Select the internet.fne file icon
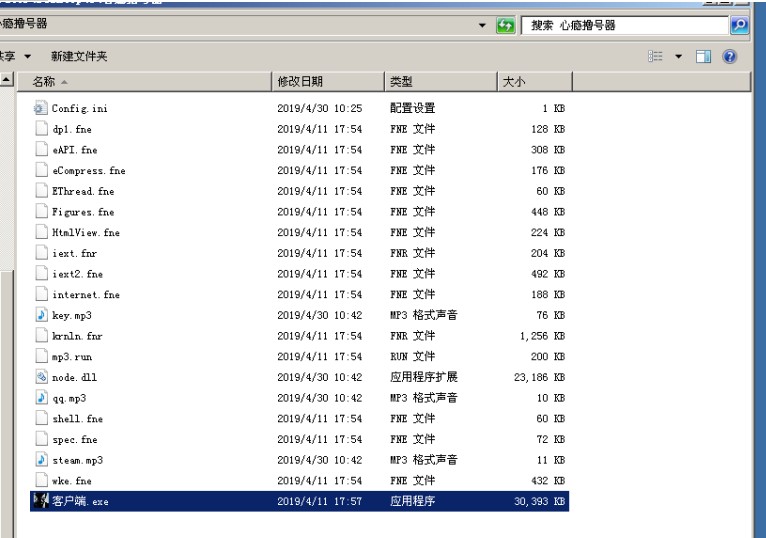This screenshot has width=766, height=538. (x=42, y=294)
